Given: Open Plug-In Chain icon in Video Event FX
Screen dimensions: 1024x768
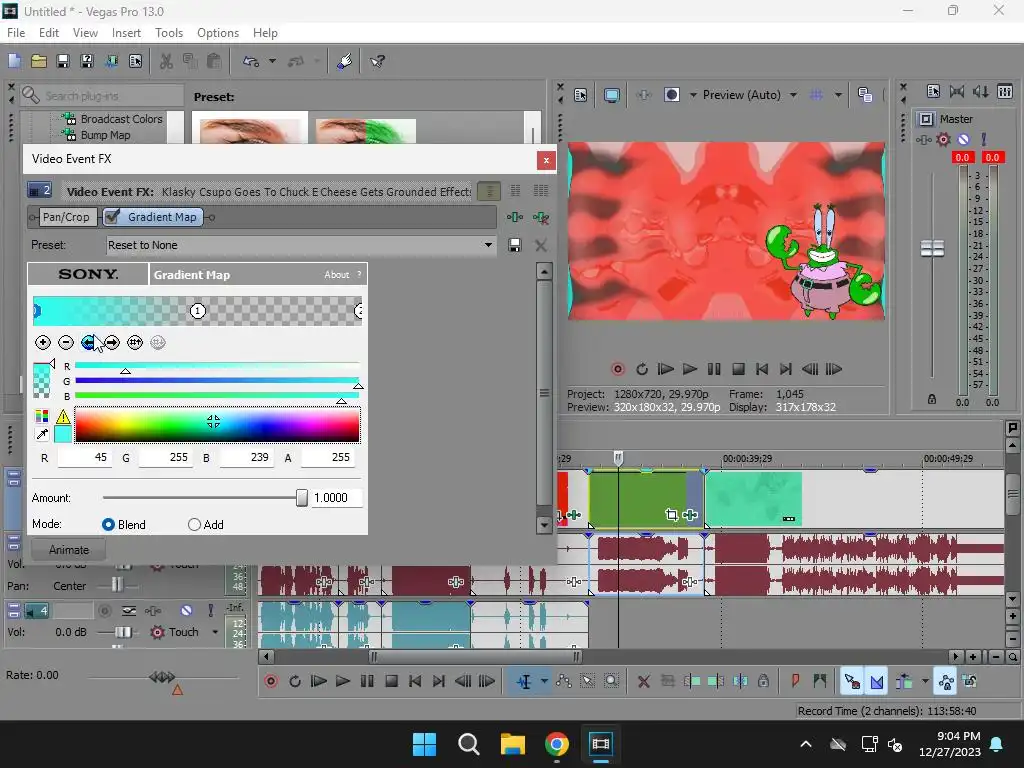Looking at the screenshot, I should pos(515,217).
